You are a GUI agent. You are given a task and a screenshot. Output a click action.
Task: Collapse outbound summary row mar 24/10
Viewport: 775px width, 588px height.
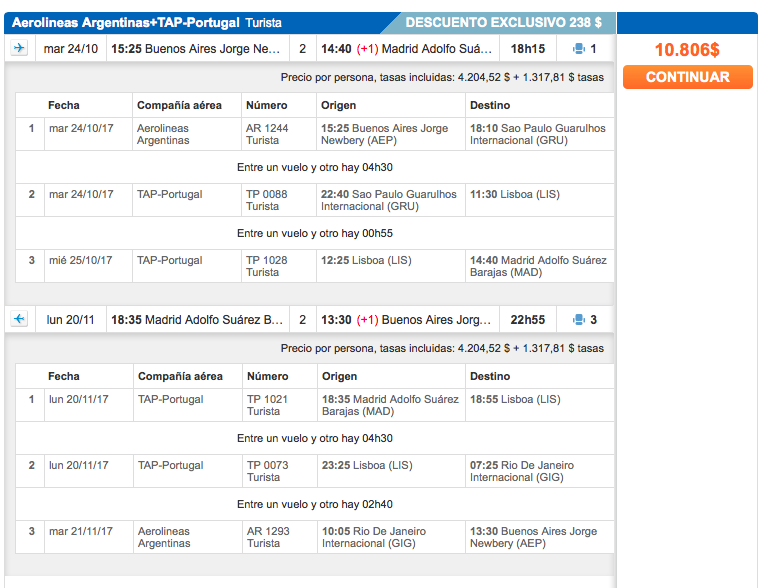(309, 48)
